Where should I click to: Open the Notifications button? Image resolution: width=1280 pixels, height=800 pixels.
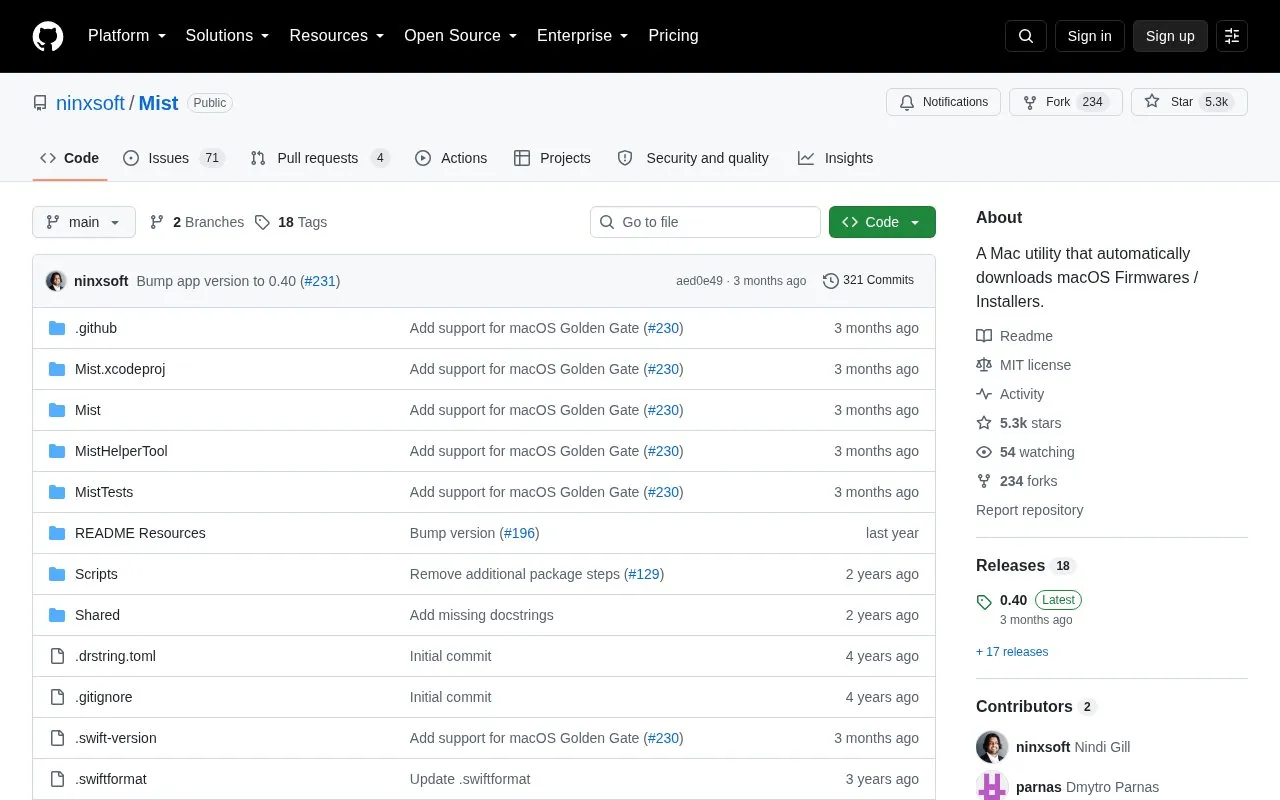(943, 102)
